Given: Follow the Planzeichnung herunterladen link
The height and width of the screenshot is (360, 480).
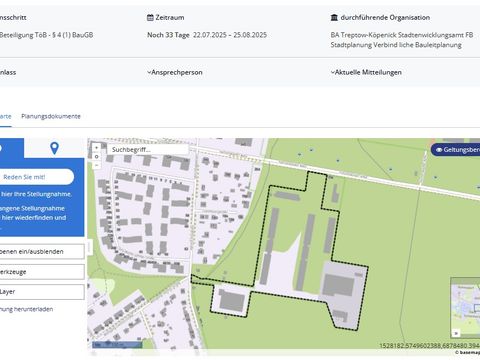Looking at the screenshot, I should 26,309.
